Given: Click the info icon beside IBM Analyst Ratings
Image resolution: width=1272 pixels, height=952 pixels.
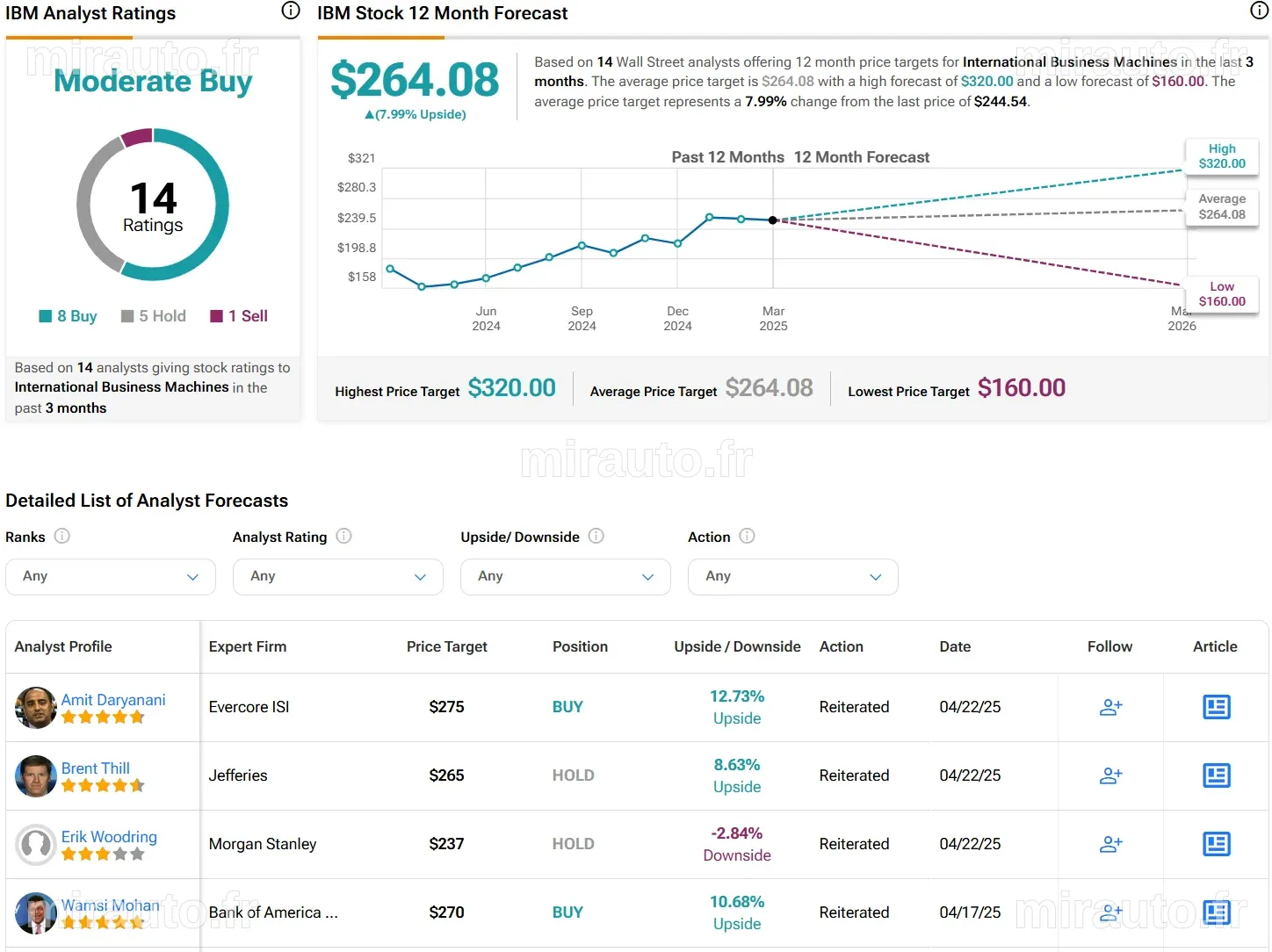Looking at the screenshot, I should pyautogui.click(x=290, y=11).
